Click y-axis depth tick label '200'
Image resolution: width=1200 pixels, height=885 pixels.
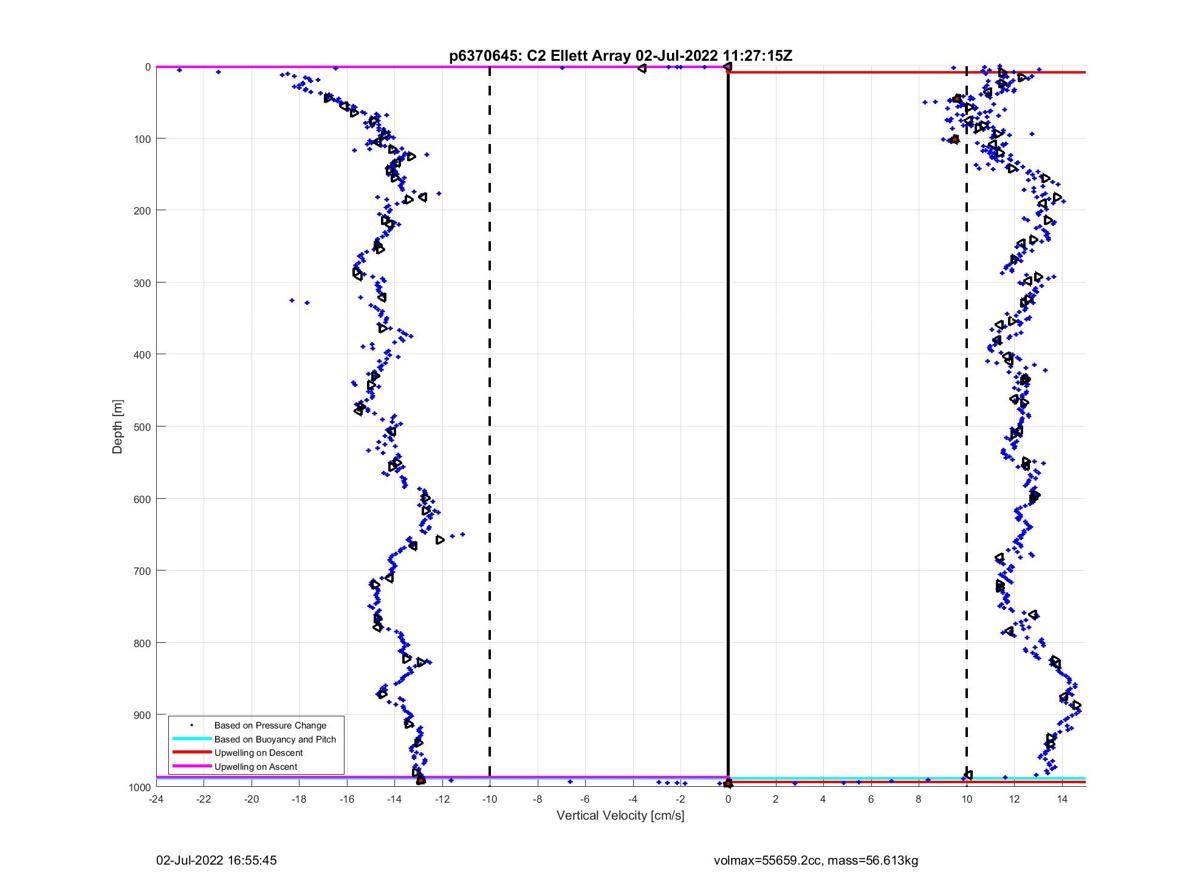[141, 211]
